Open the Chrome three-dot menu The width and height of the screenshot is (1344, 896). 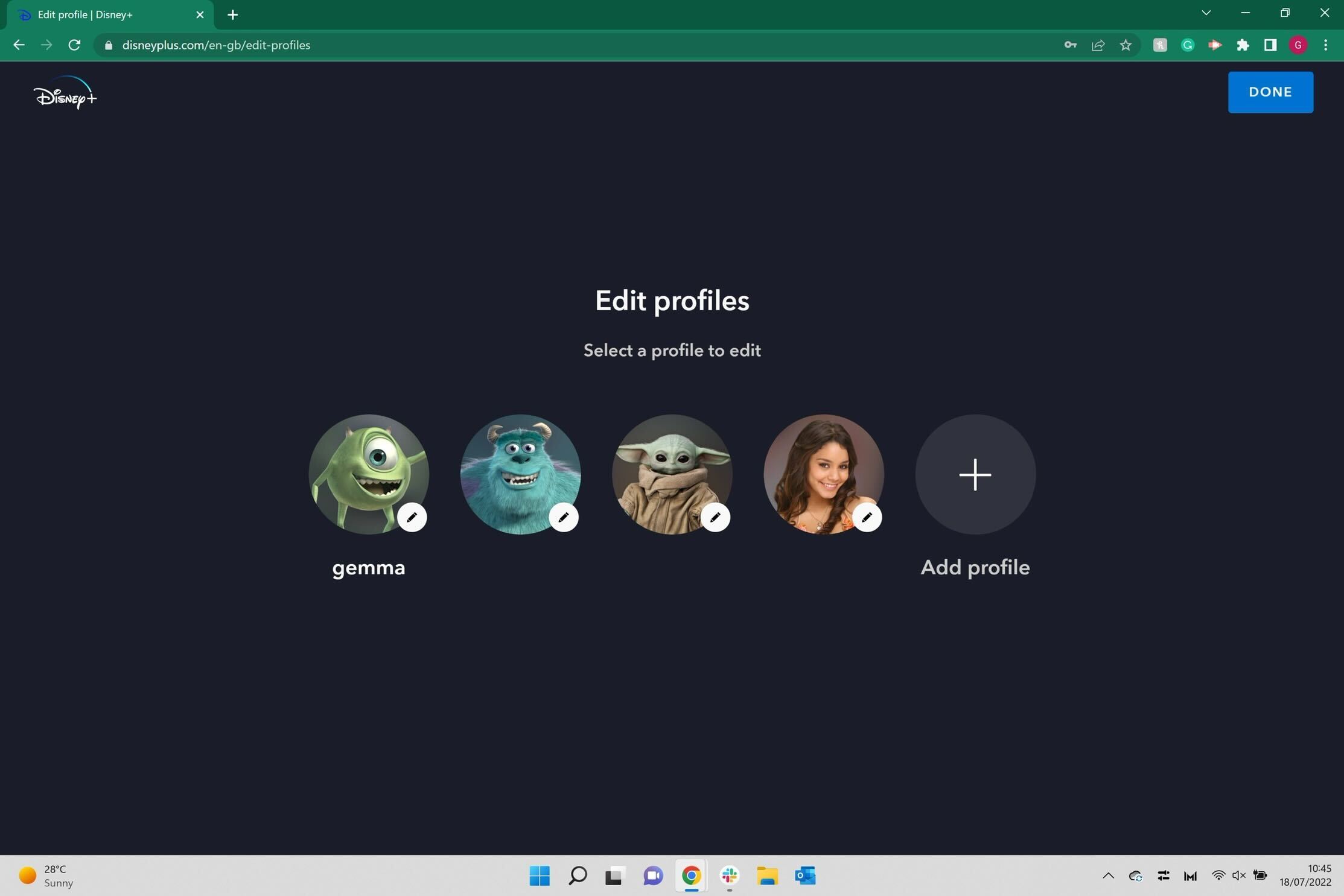click(1325, 45)
